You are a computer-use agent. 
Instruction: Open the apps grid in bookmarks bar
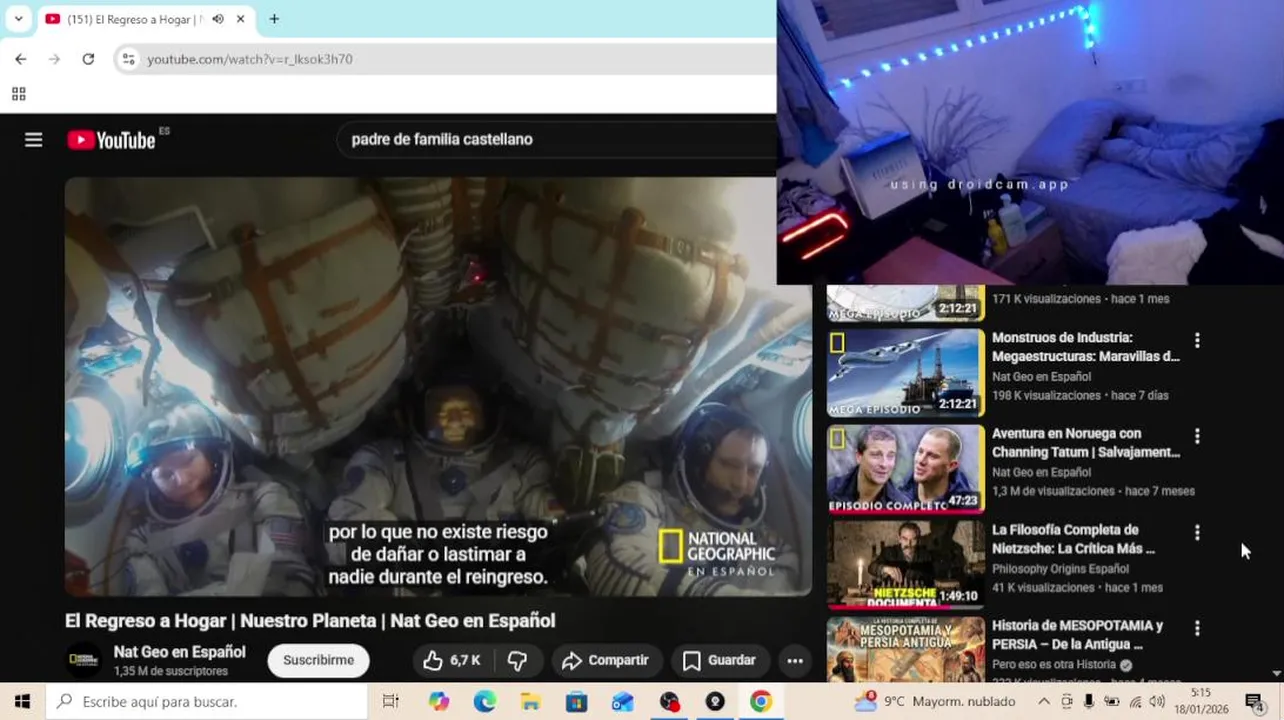tap(18, 94)
